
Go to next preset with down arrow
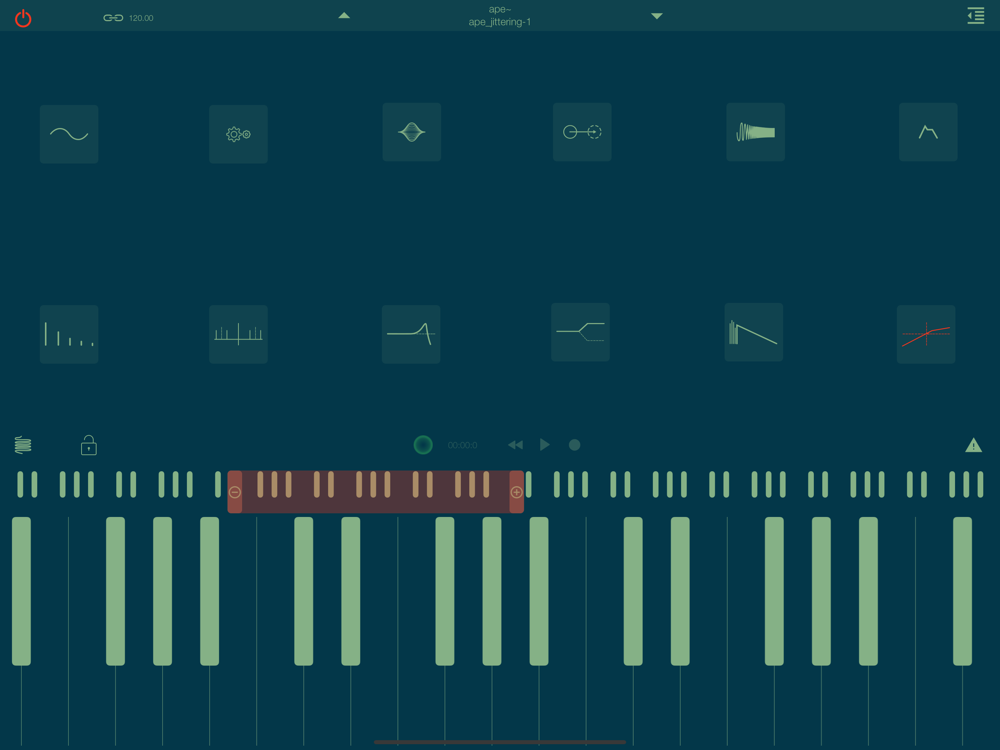(x=656, y=16)
